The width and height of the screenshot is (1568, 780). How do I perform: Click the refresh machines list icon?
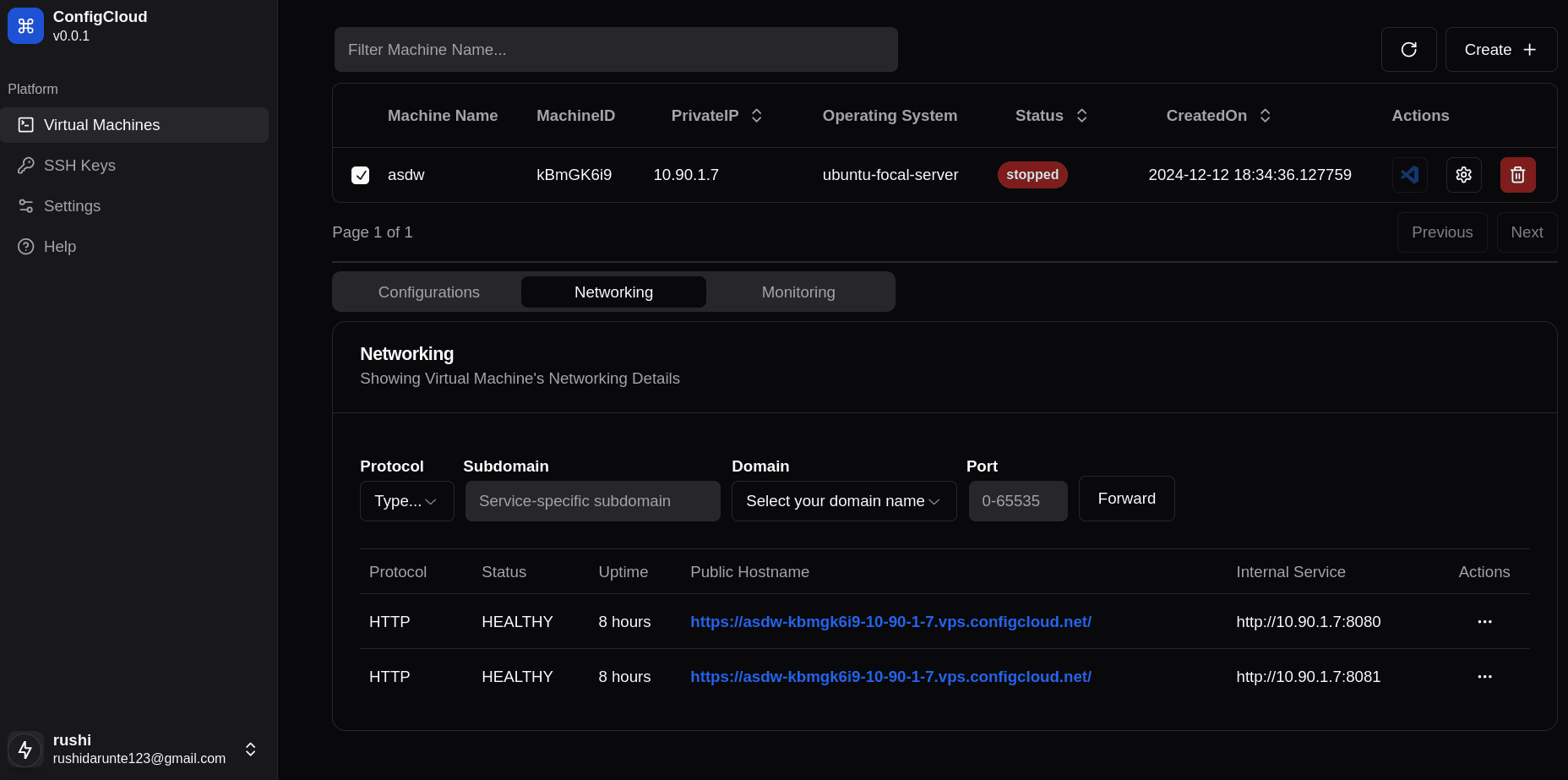[x=1408, y=50]
